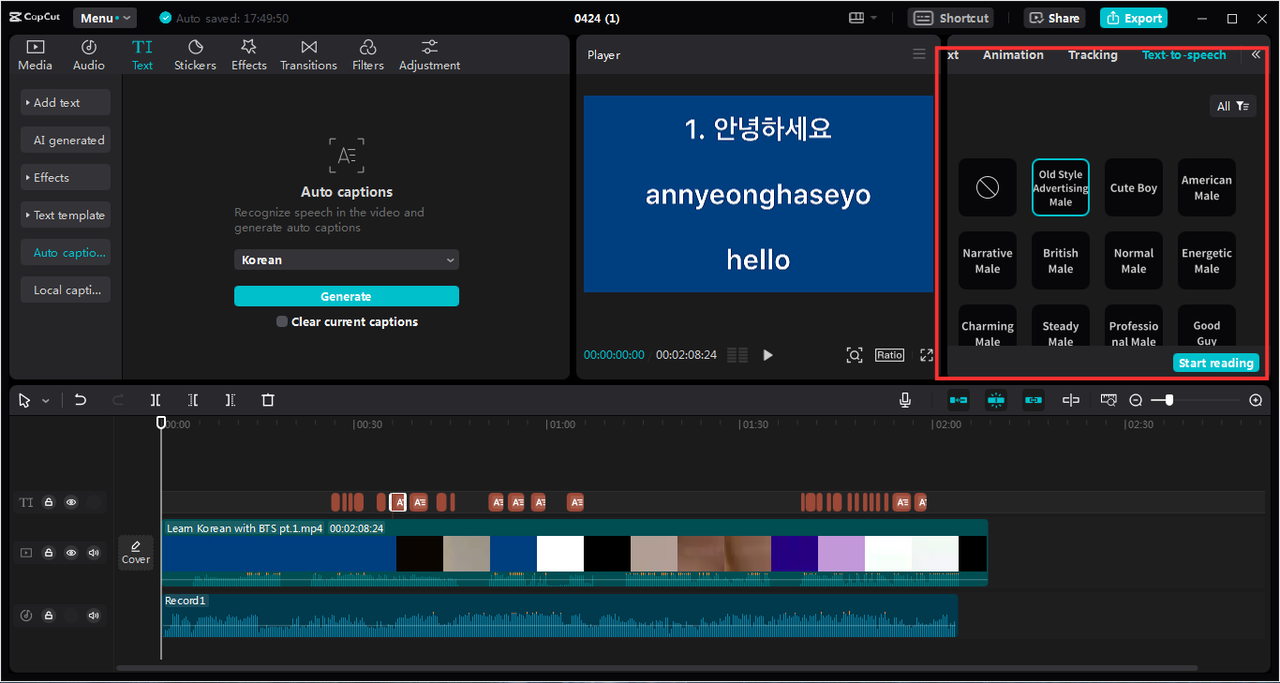This screenshot has width=1280, height=683.
Task: Click the Generate button
Action: pyautogui.click(x=346, y=296)
